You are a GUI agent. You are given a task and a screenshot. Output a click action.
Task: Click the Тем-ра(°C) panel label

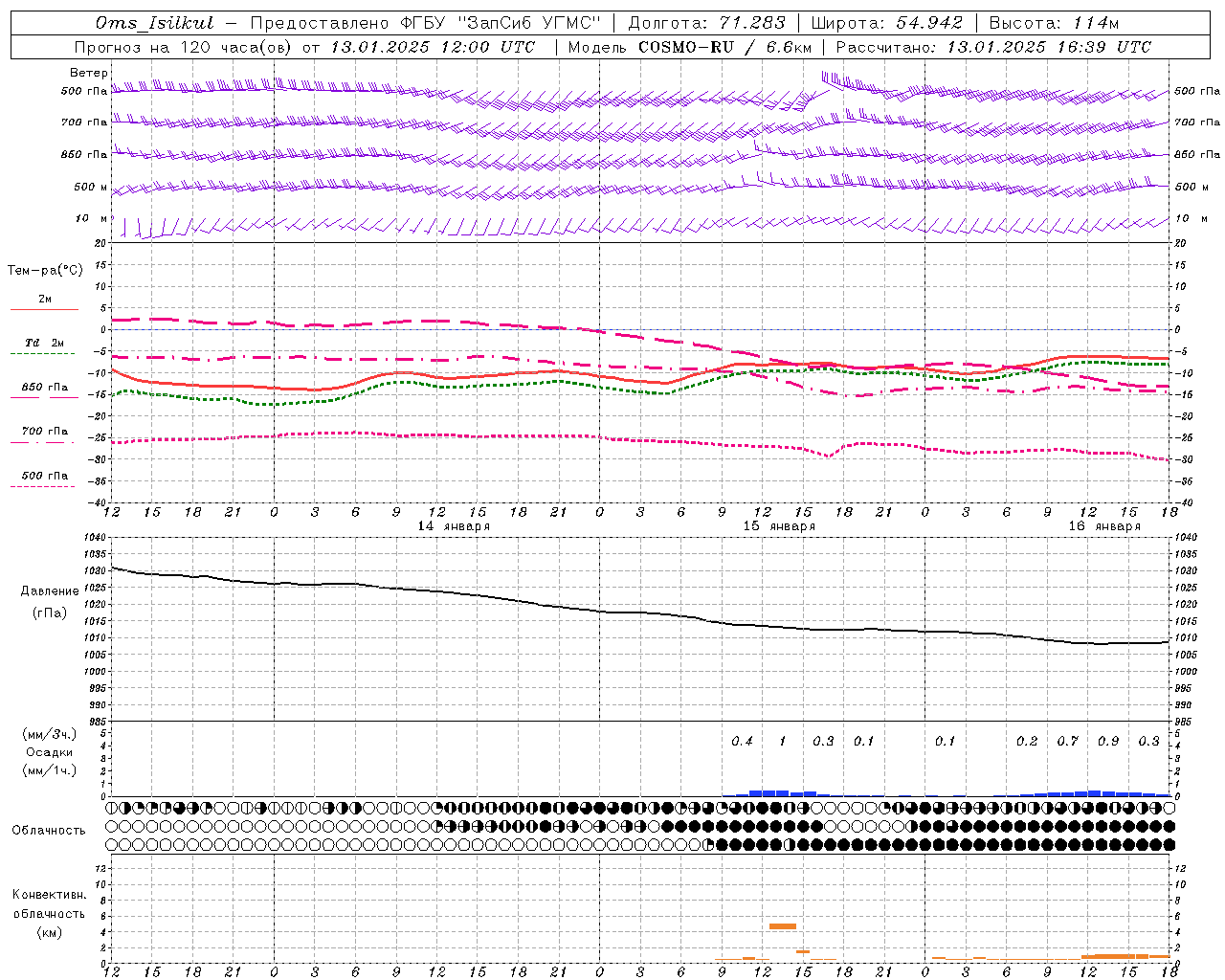[45, 271]
